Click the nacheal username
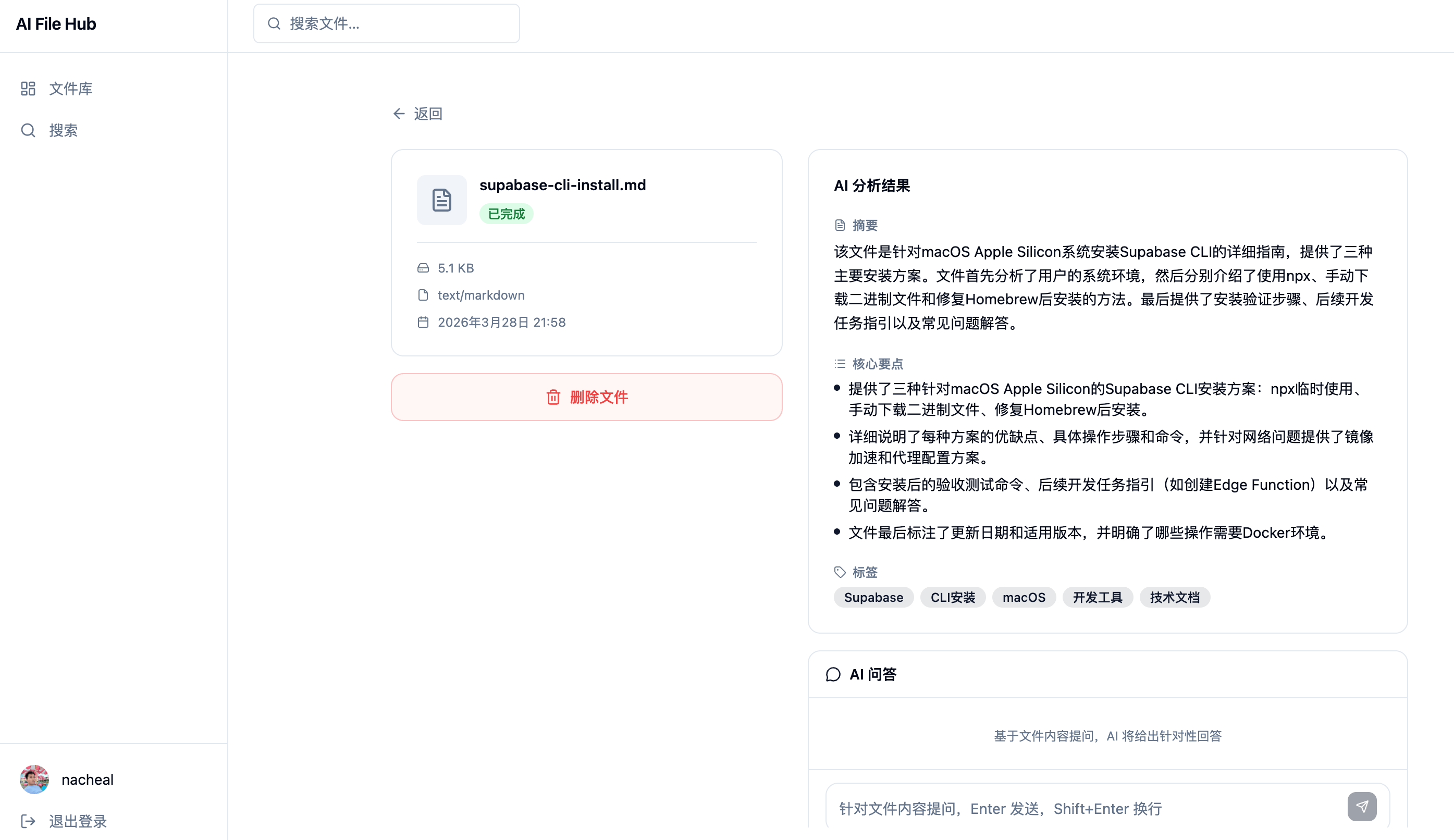 (x=87, y=780)
